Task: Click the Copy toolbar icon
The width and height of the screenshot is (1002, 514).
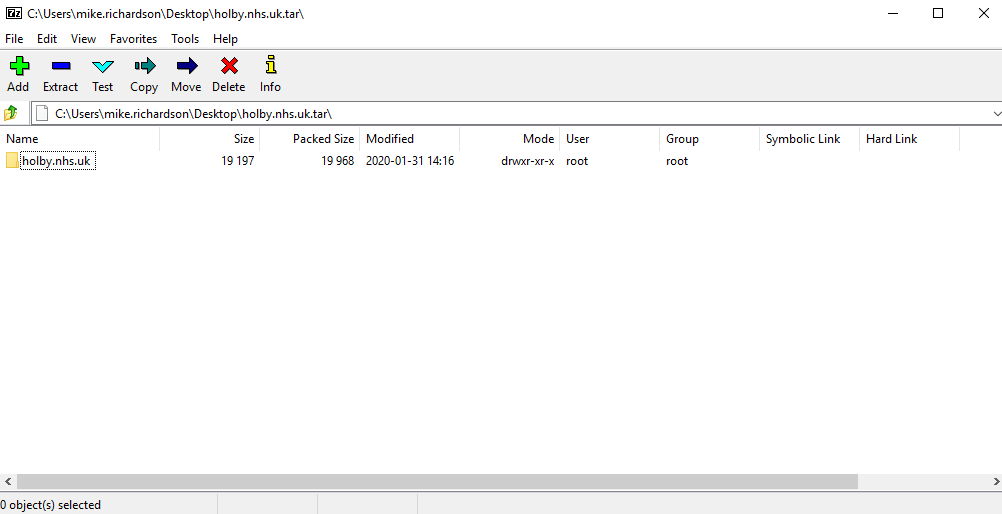Action: 144,66
